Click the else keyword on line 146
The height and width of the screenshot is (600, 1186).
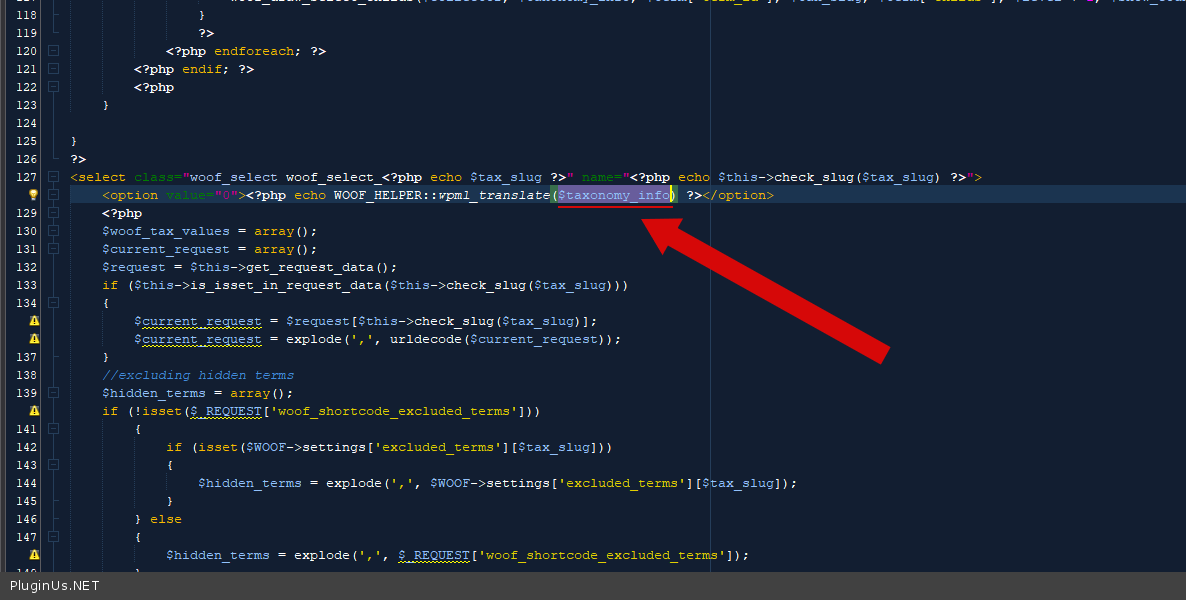(x=166, y=519)
